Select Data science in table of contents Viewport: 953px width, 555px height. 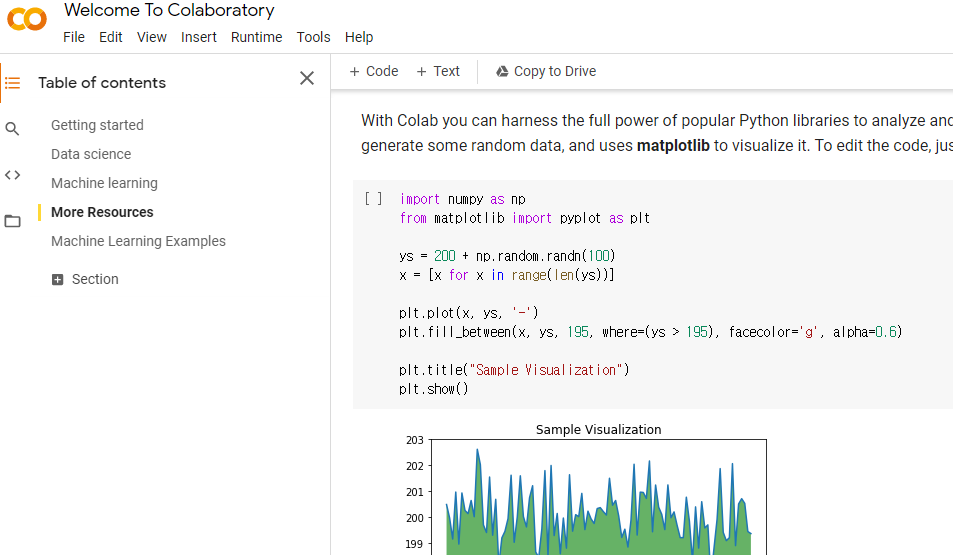pos(91,154)
